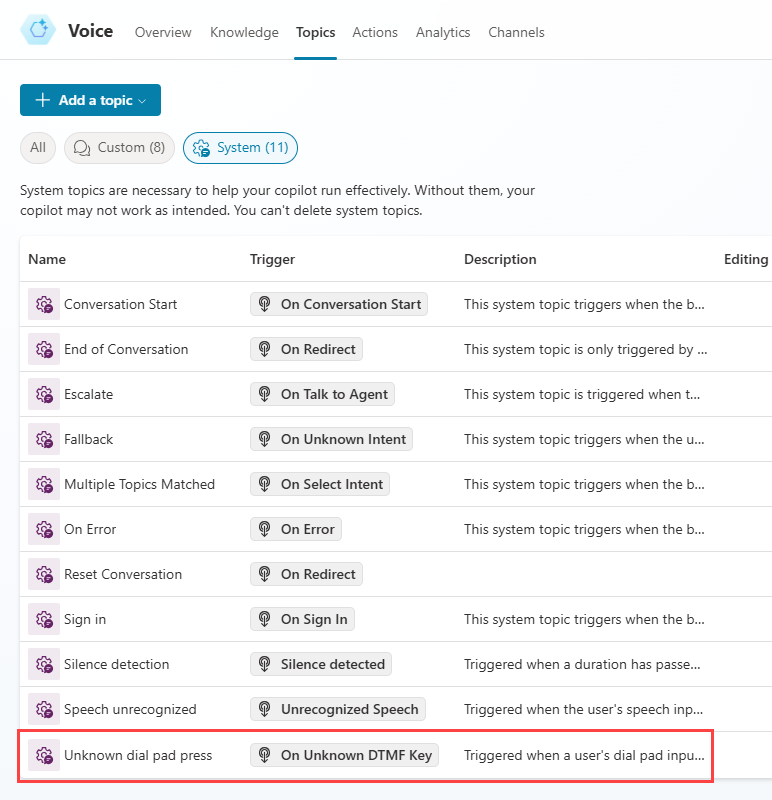
Task: Open the Conversation Start topic name
Action: pyautogui.click(x=120, y=304)
